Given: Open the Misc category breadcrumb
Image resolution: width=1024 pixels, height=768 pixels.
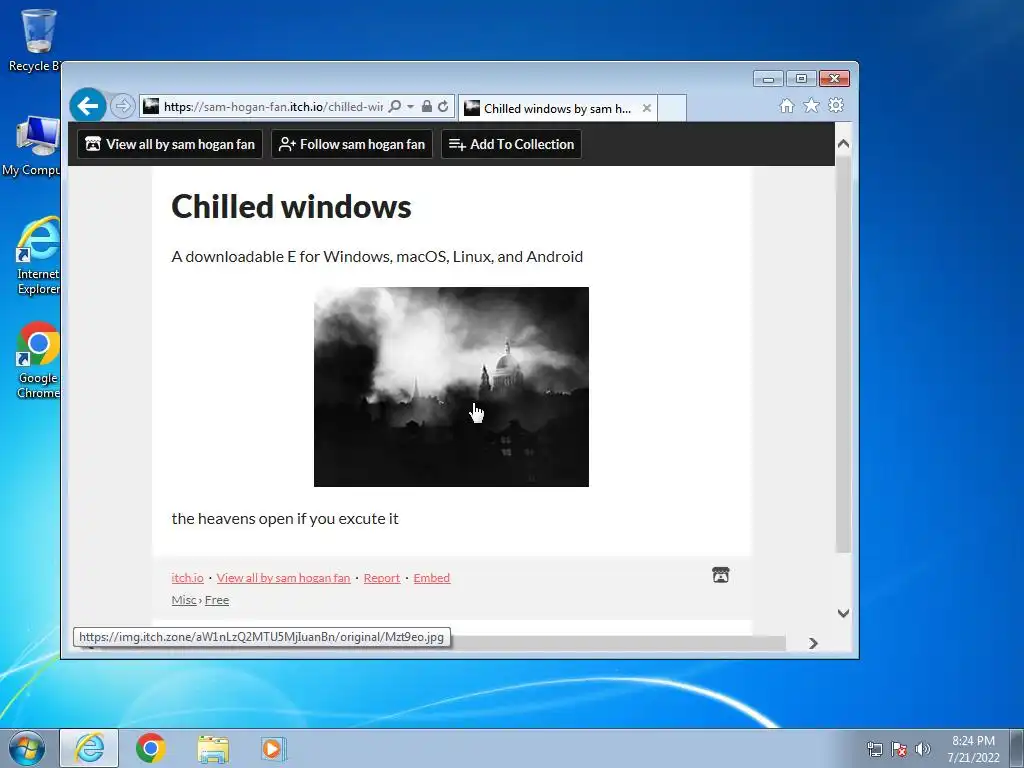Looking at the screenshot, I should (x=184, y=600).
